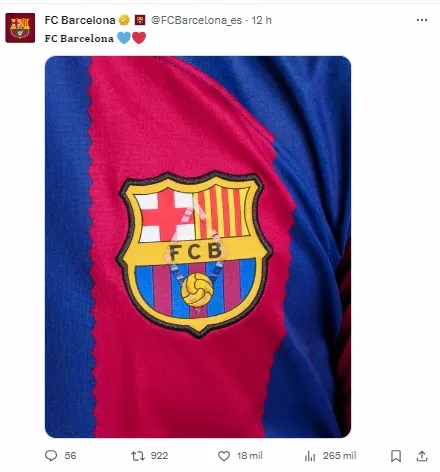Open the three-dot more options menu
440x472 pixels.
tap(422, 20)
